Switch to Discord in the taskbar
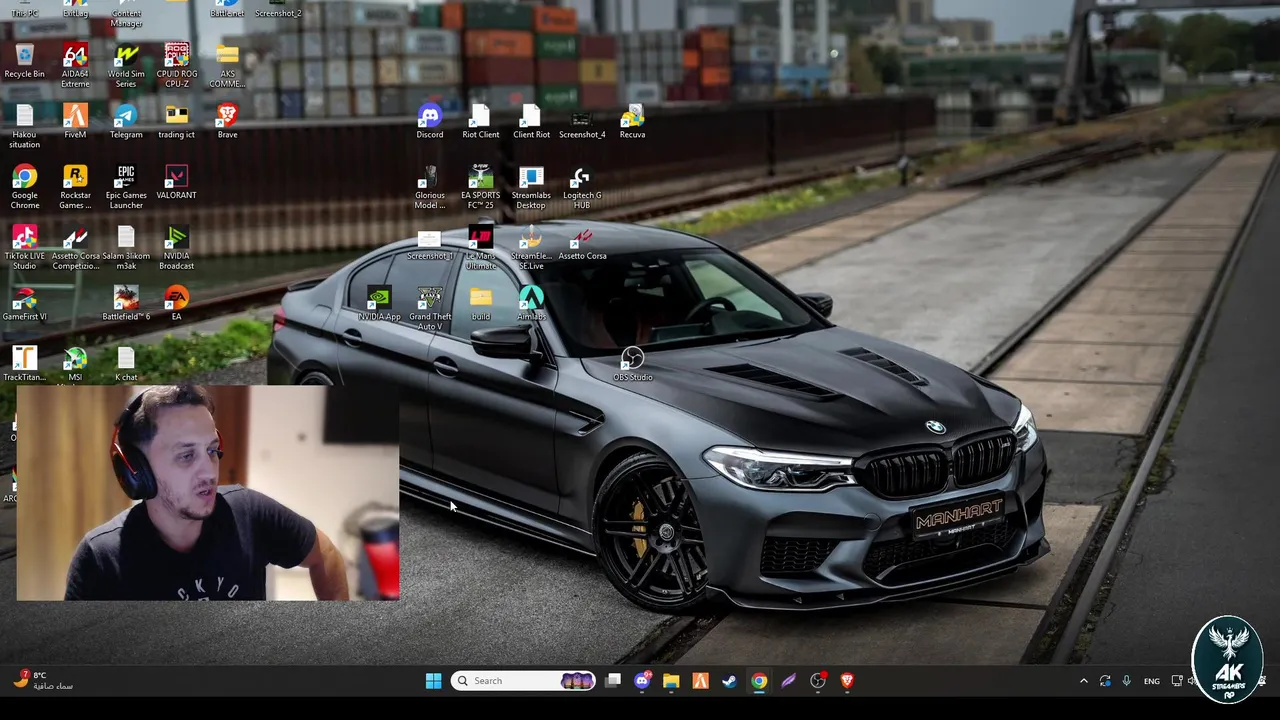 pos(642,681)
